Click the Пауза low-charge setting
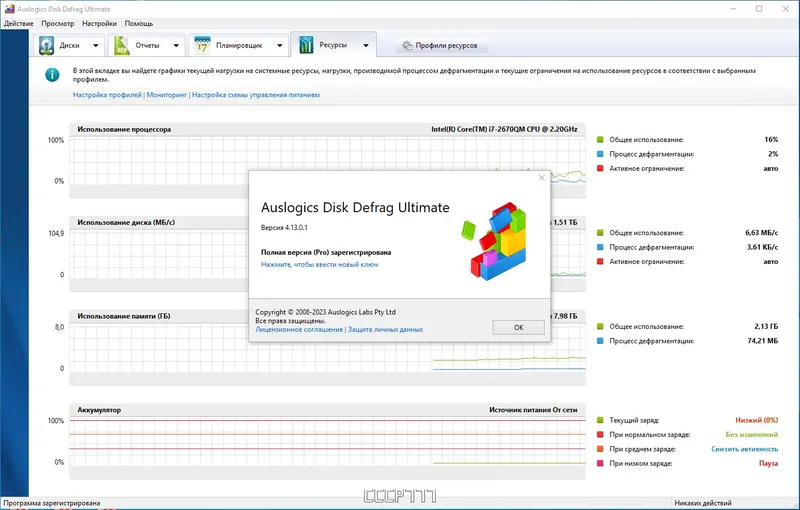Viewport: 800px width, 510px height. [768, 463]
